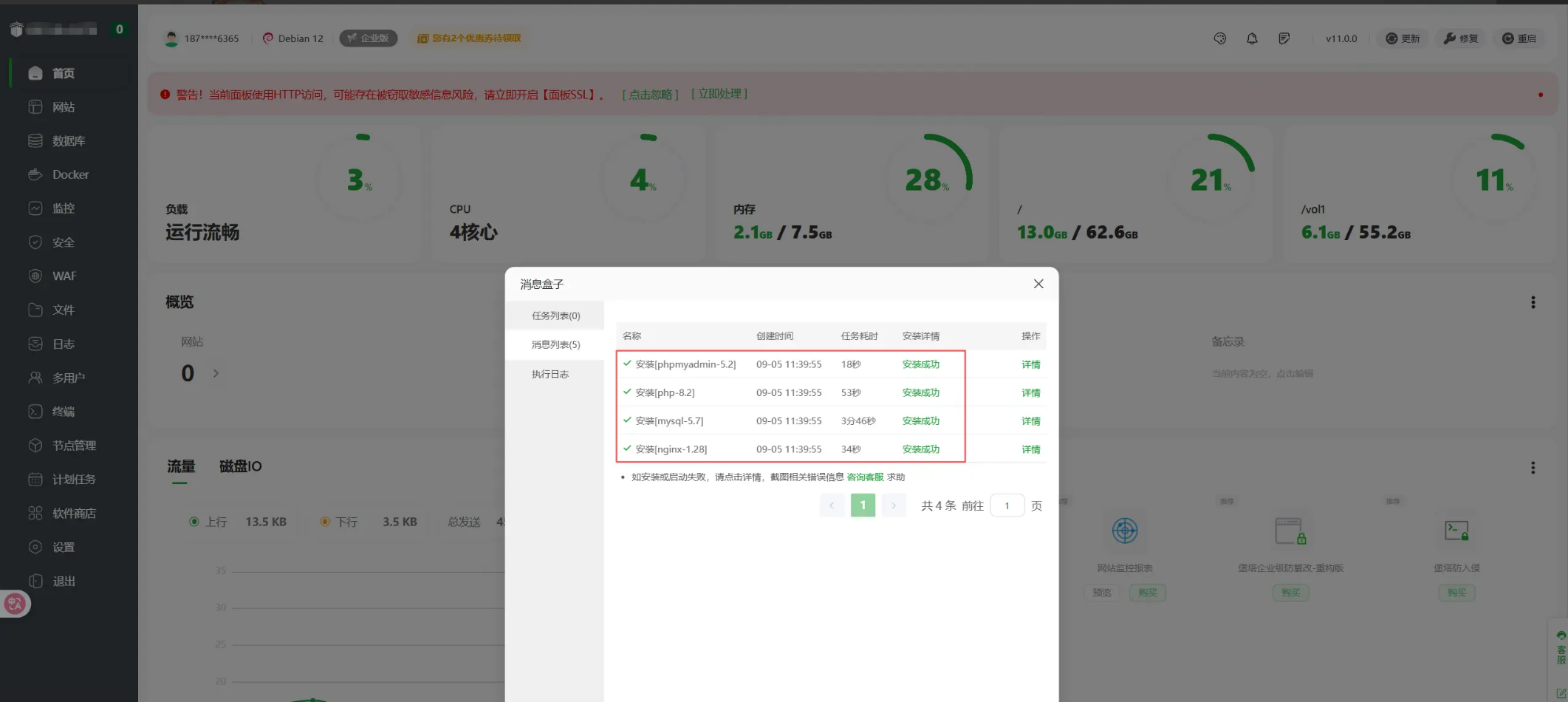The image size is (1568, 702).
Task: Switch to the 执行日志 tab
Action: coord(550,374)
